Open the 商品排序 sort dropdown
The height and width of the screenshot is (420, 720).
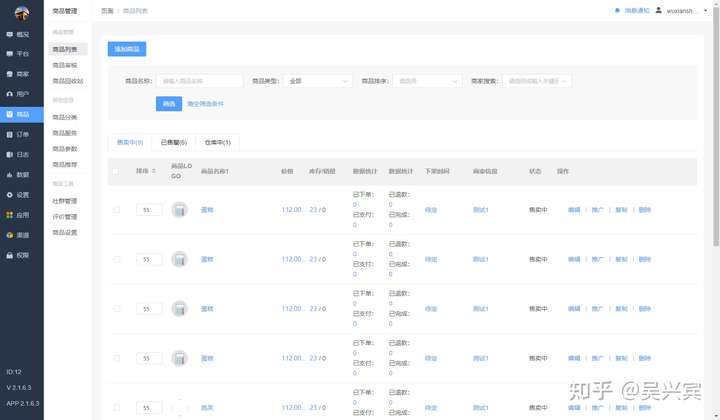click(427, 81)
